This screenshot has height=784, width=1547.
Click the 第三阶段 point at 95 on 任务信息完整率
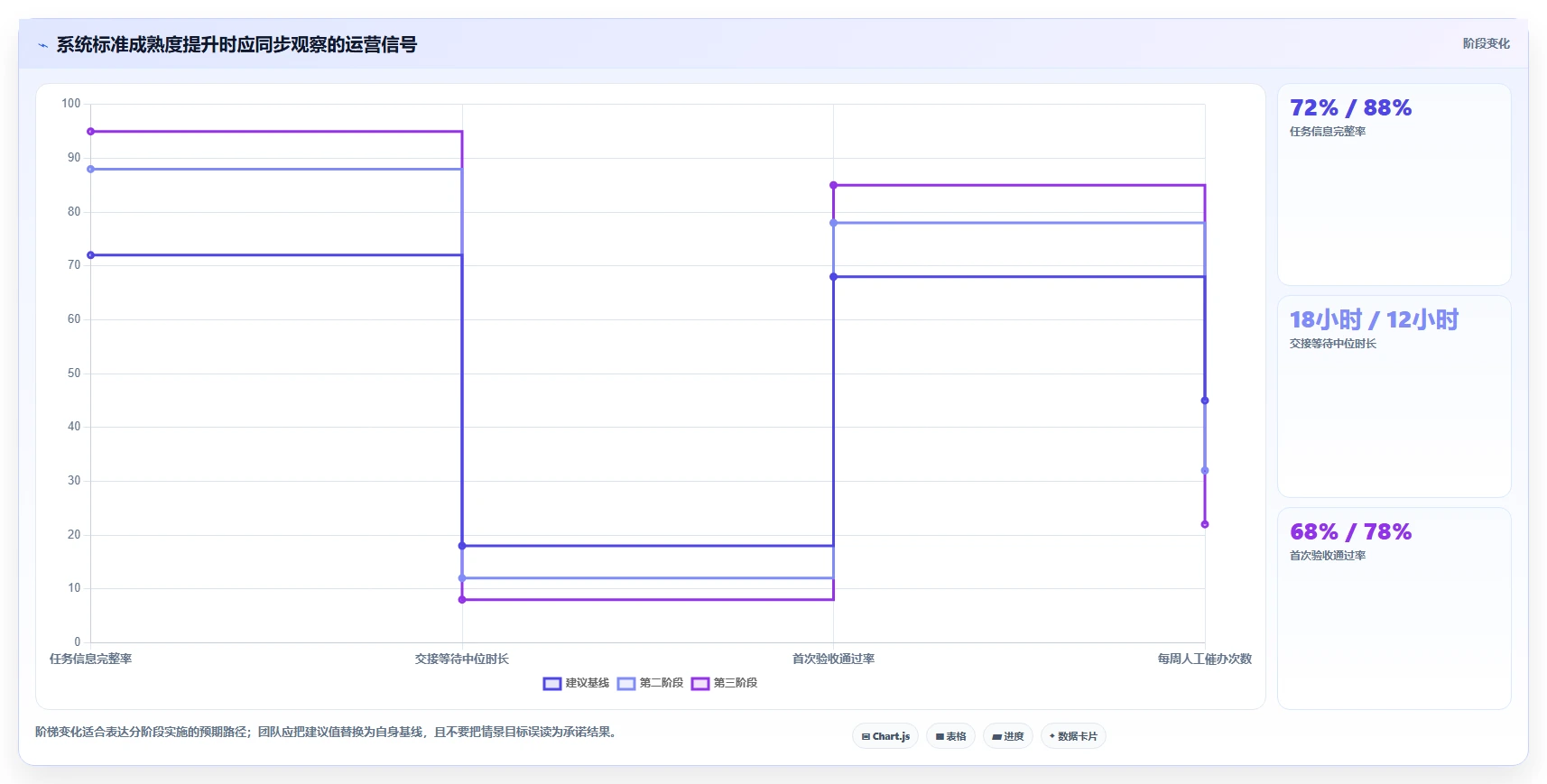pos(90,132)
